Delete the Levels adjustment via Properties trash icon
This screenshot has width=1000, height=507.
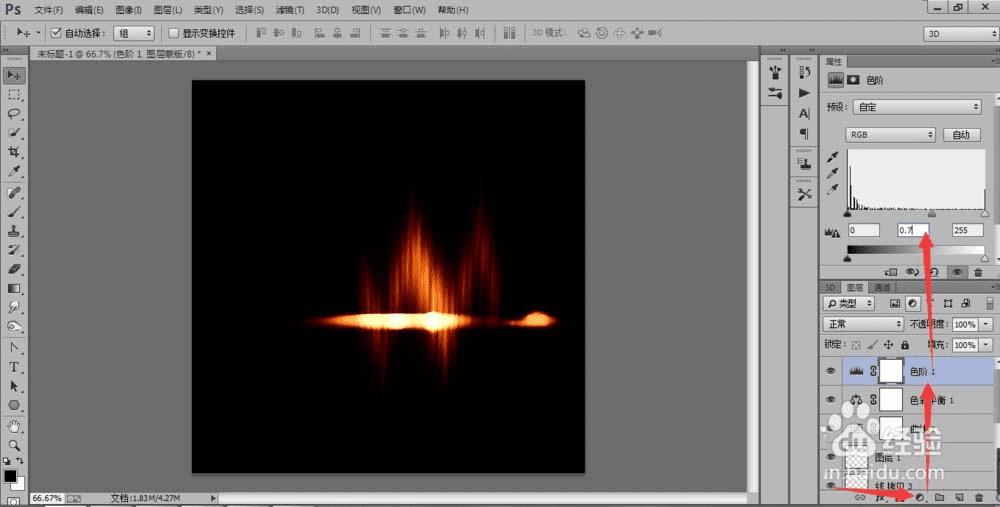(x=978, y=272)
